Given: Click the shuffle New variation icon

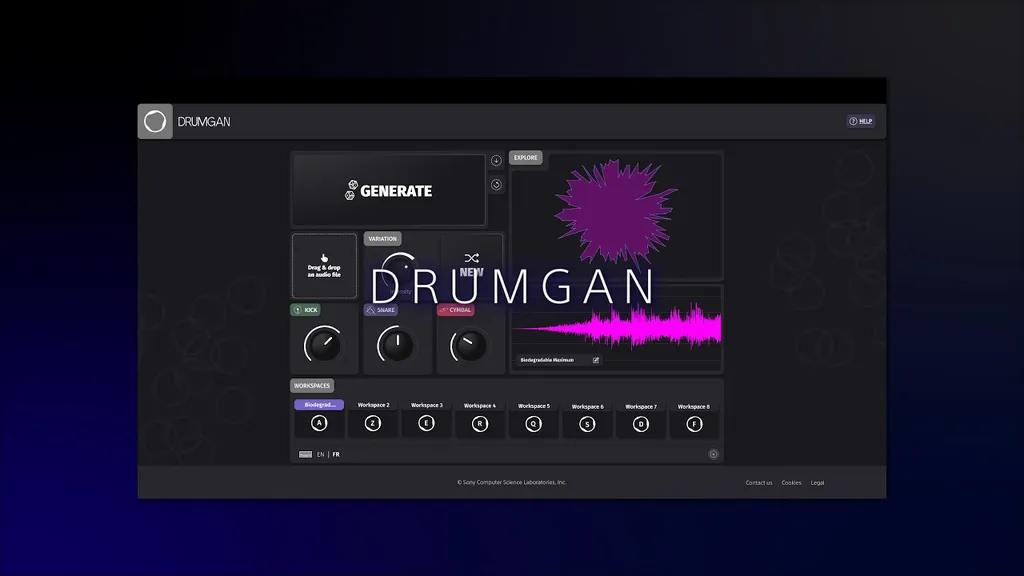Looking at the screenshot, I should (x=471, y=258).
